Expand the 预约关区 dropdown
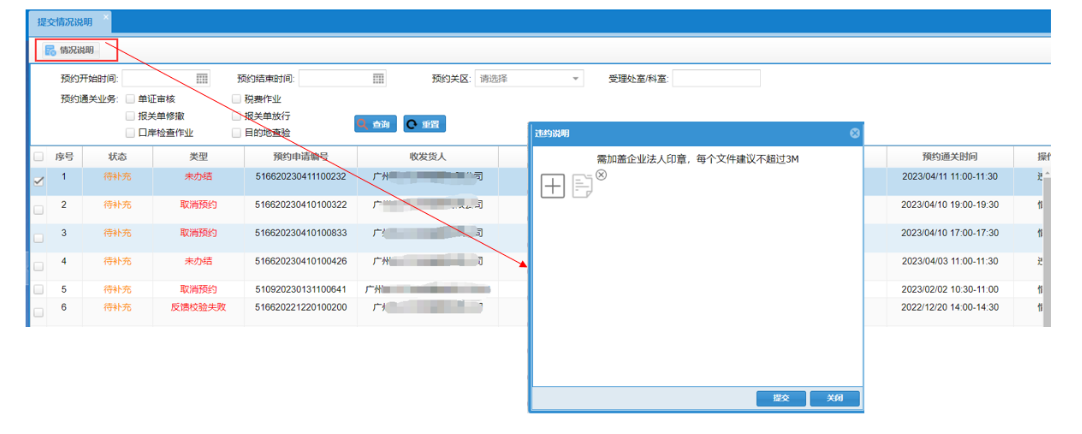 (x=576, y=79)
